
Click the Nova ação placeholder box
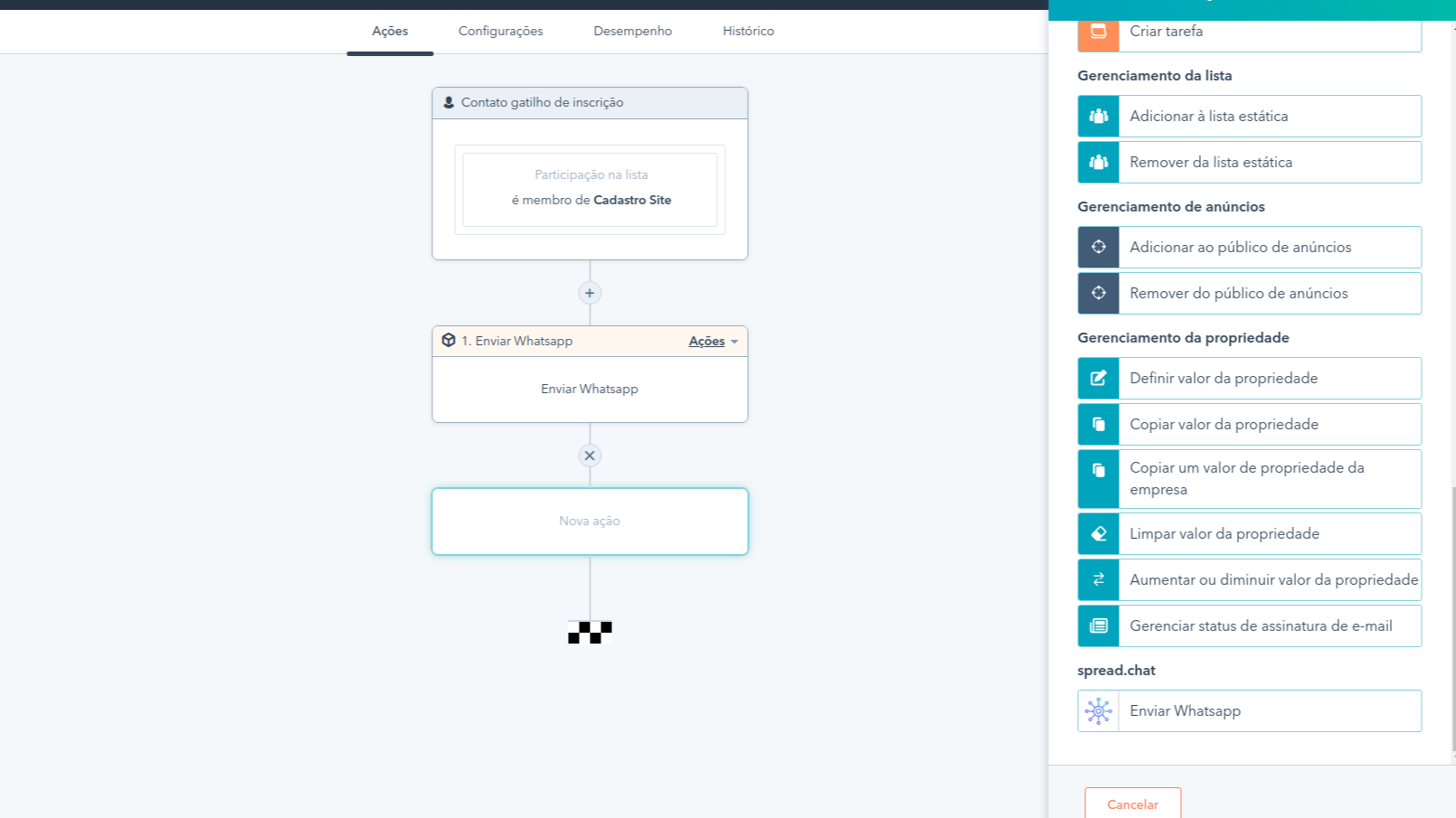(x=590, y=522)
